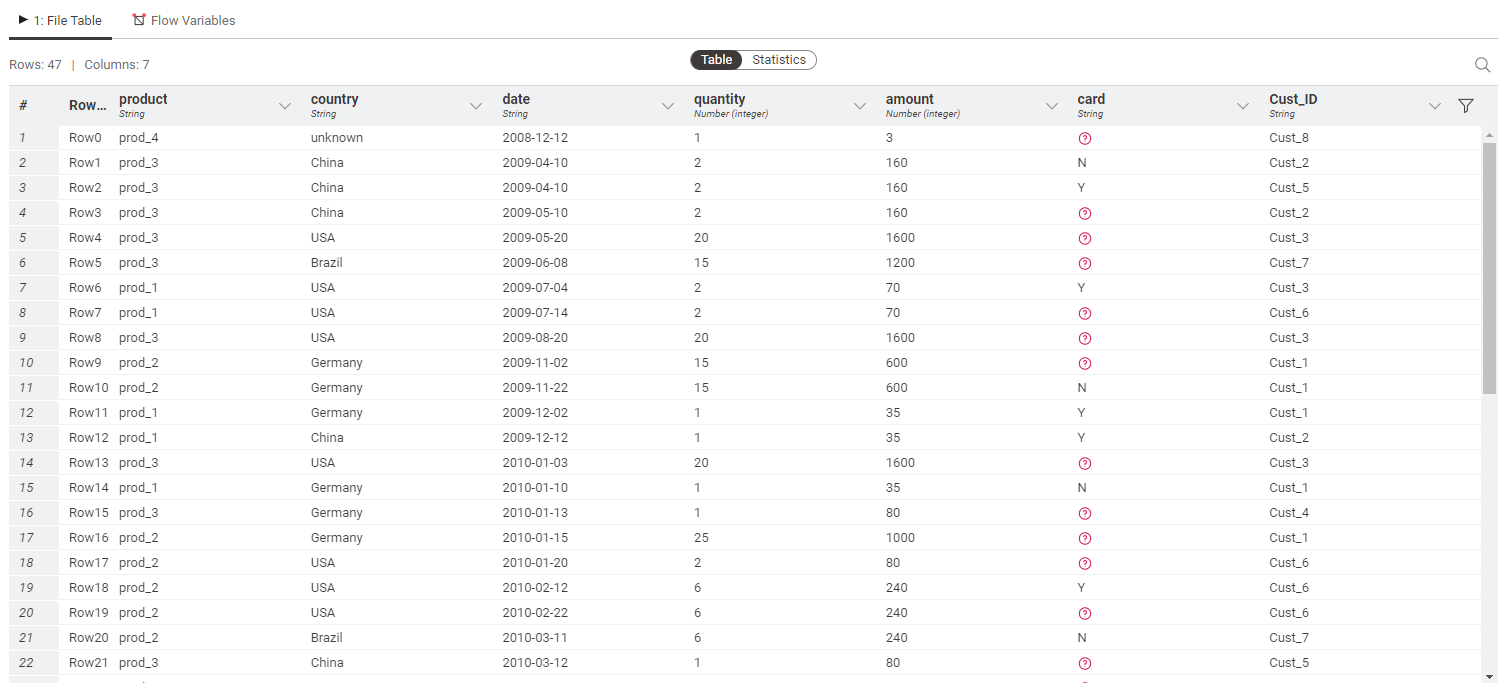Select the missing-value icon in Row9 card
Screen dimensions: 1508x683
(1084, 363)
